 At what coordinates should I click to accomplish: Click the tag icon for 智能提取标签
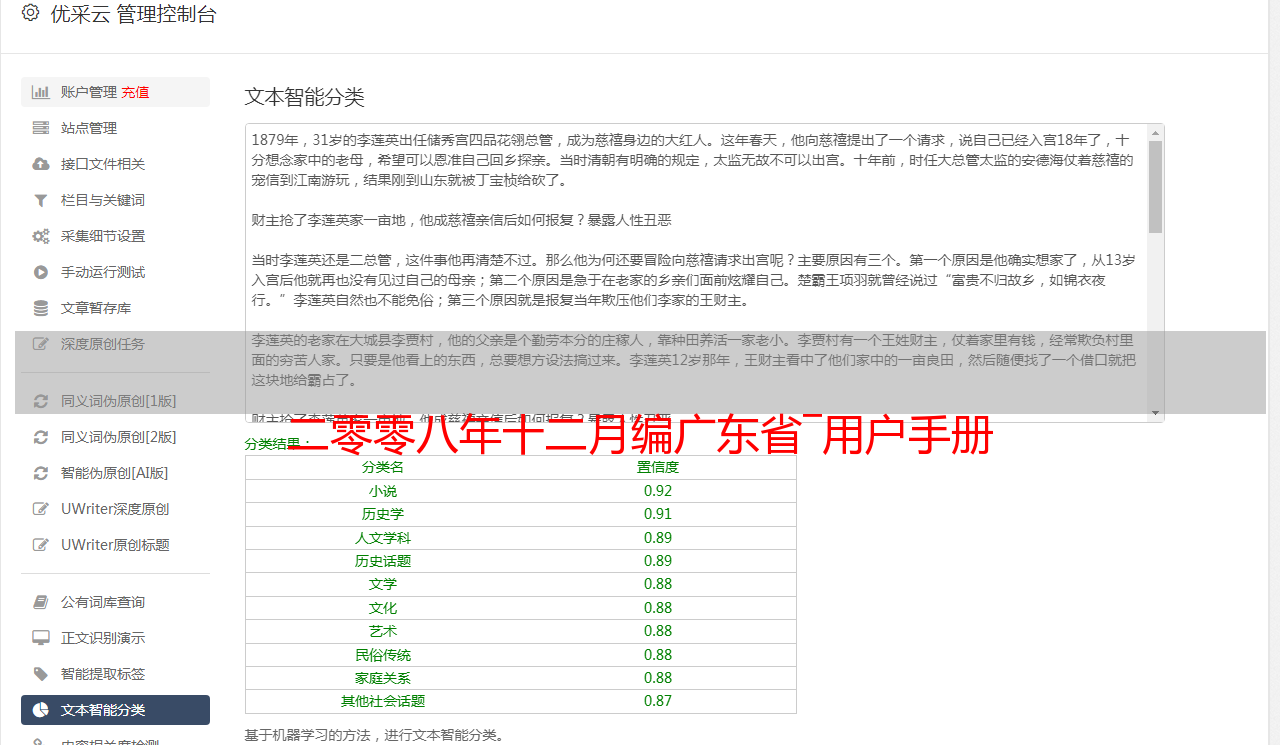41,674
